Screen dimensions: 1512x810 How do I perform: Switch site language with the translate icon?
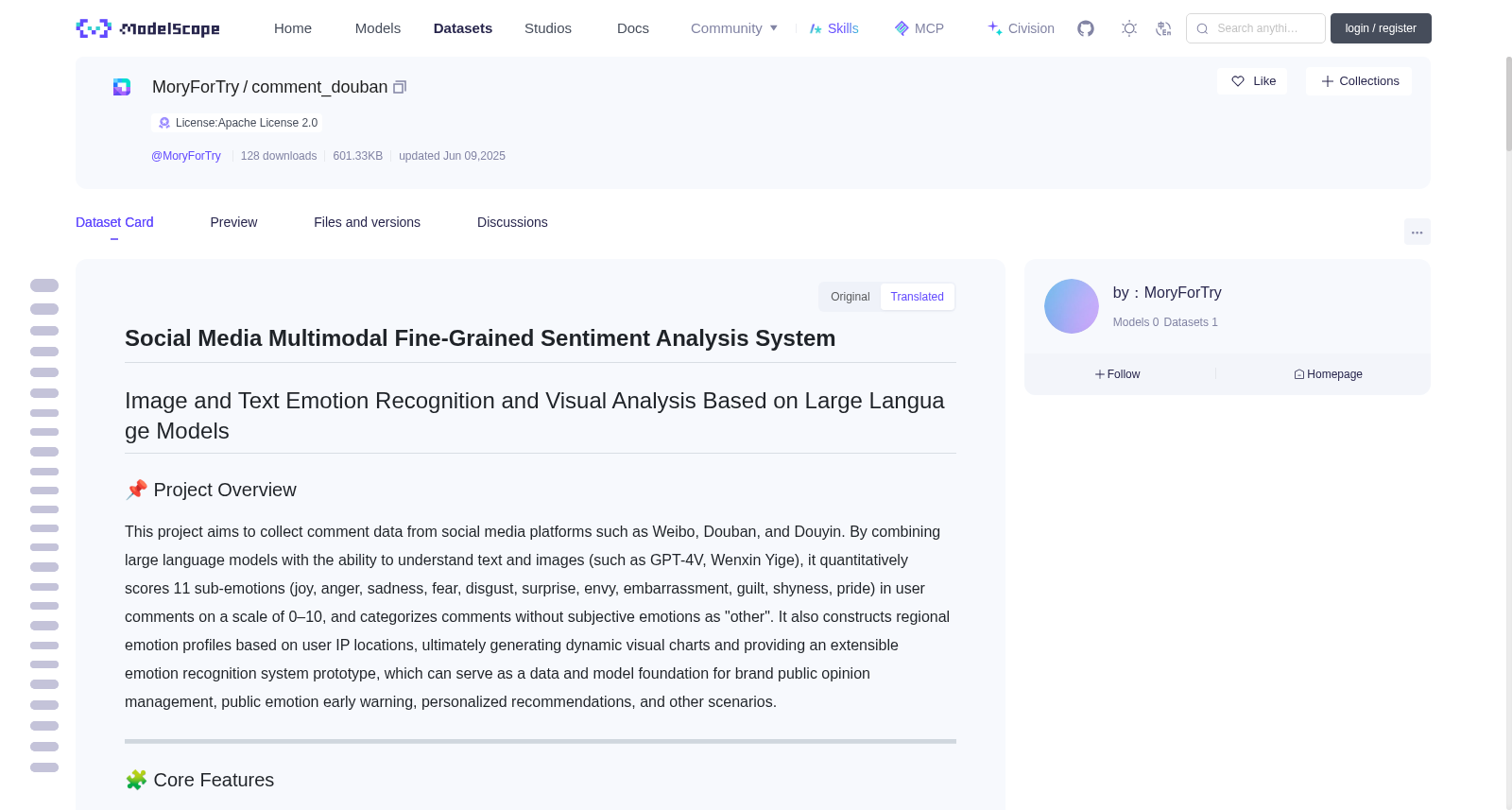tap(1163, 28)
